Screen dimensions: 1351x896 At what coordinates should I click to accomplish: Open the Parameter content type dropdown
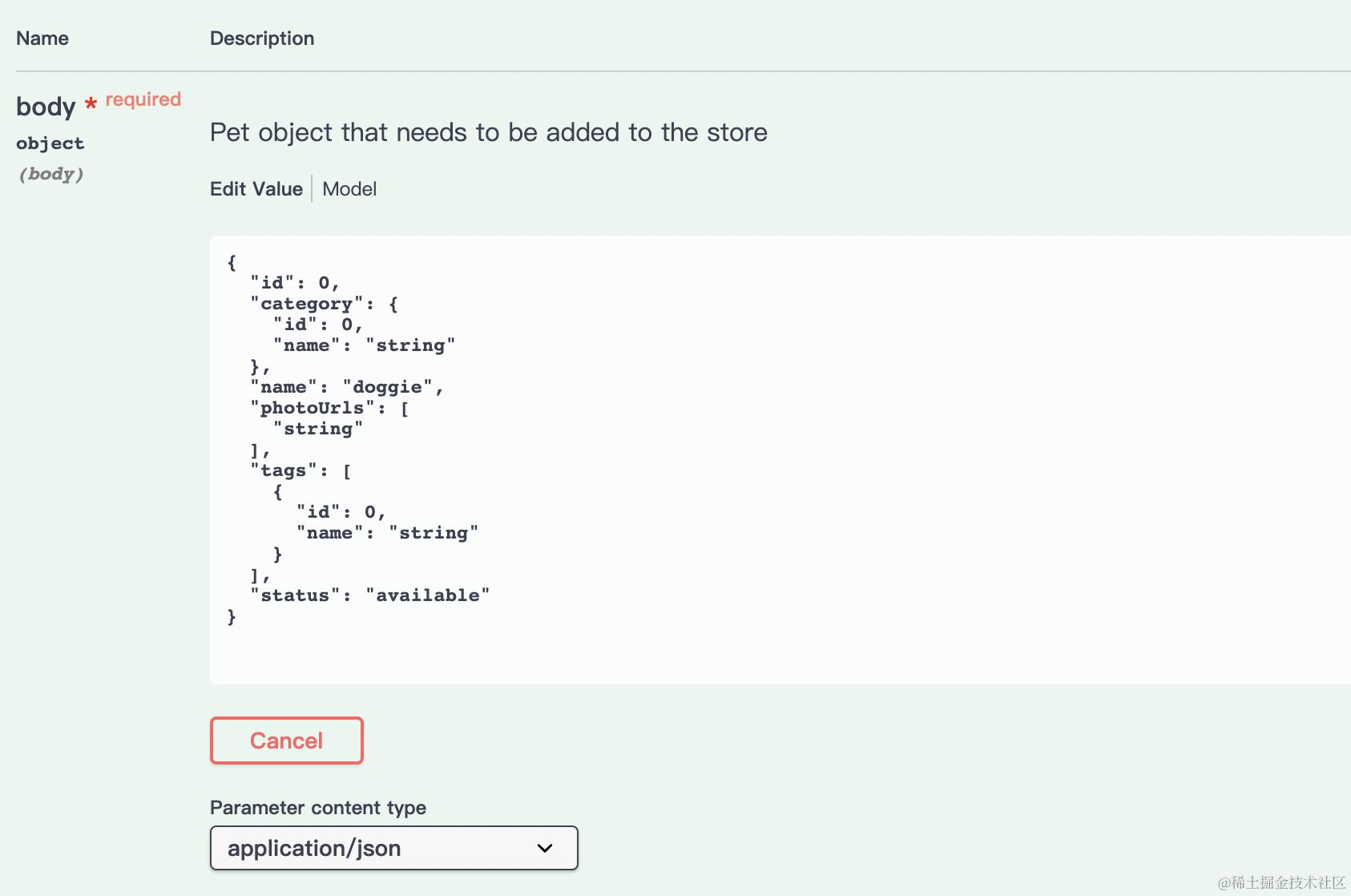(x=393, y=848)
